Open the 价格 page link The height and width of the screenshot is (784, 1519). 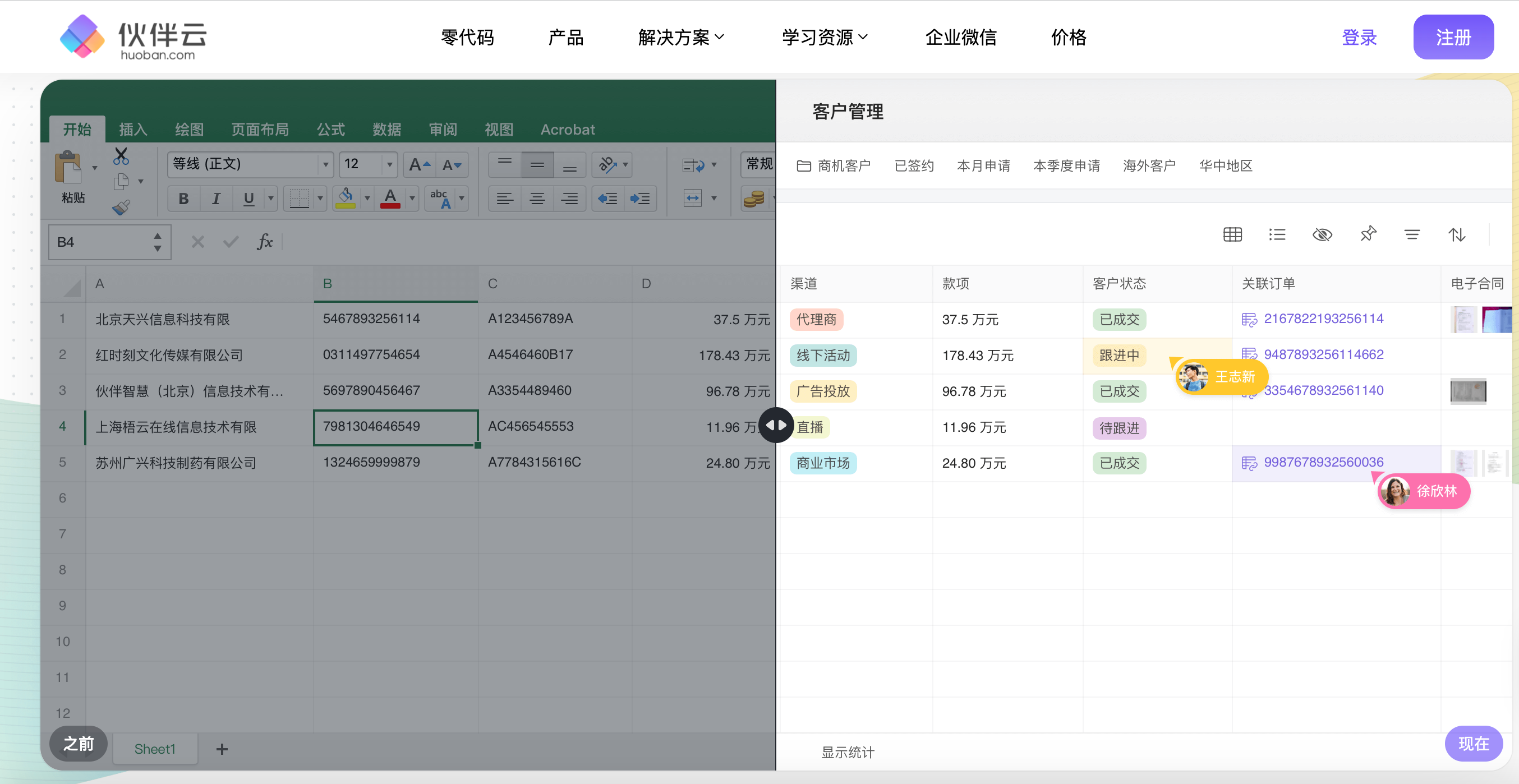tap(1069, 37)
